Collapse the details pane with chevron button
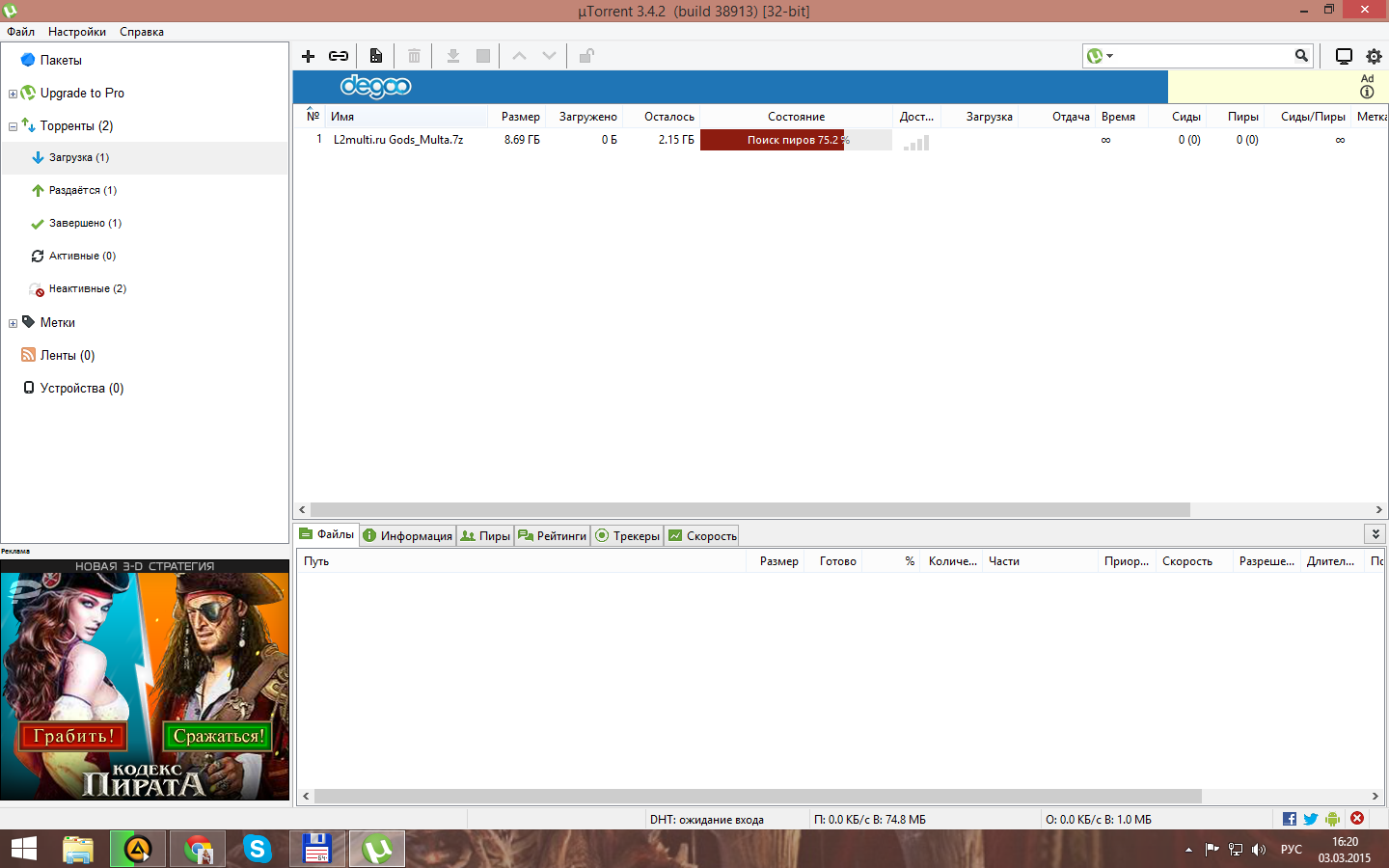The width and height of the screenshot is (1389, 868). click(x=1375, y=534)
